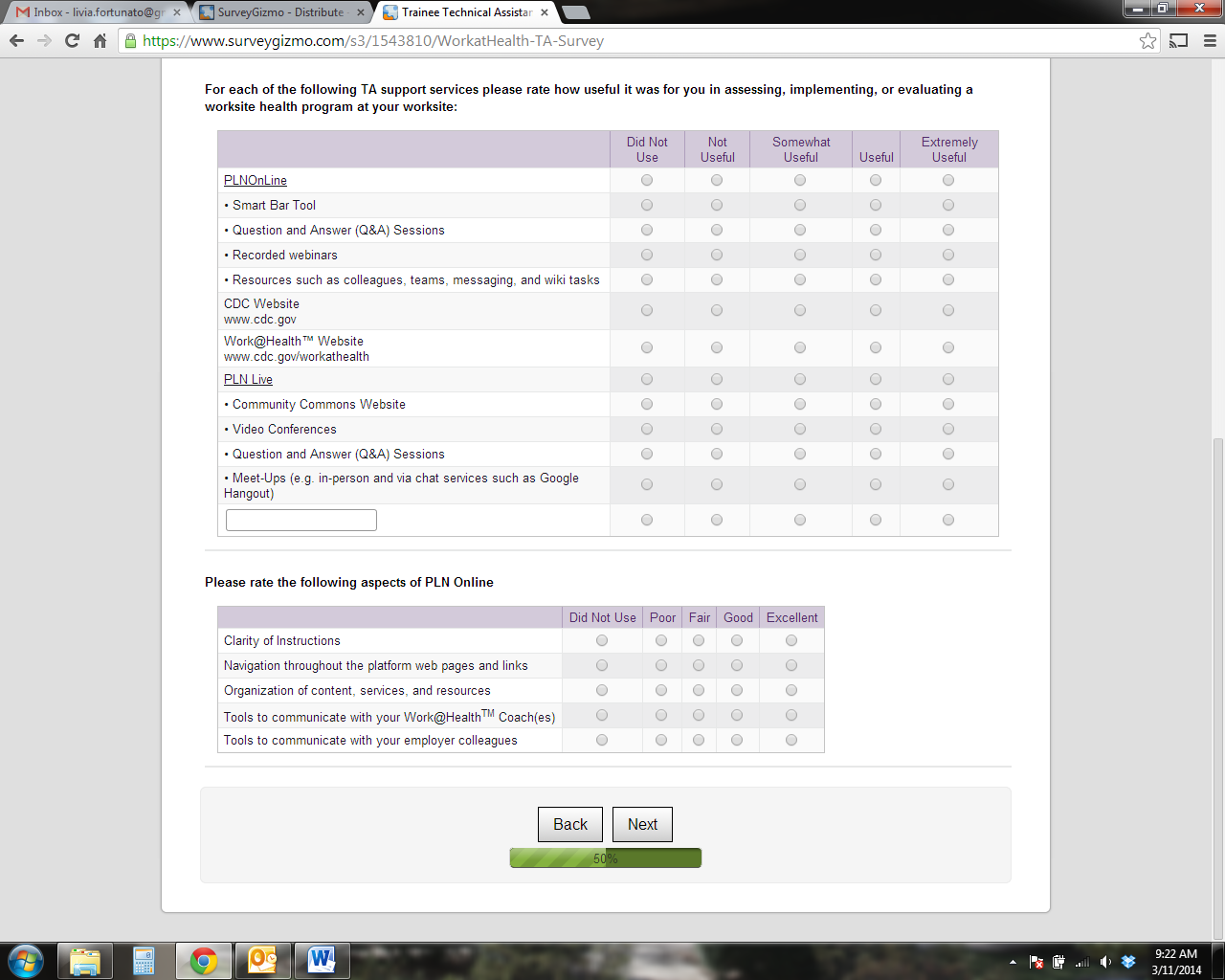Launch Windows Explorer from the taskbar

85,961
